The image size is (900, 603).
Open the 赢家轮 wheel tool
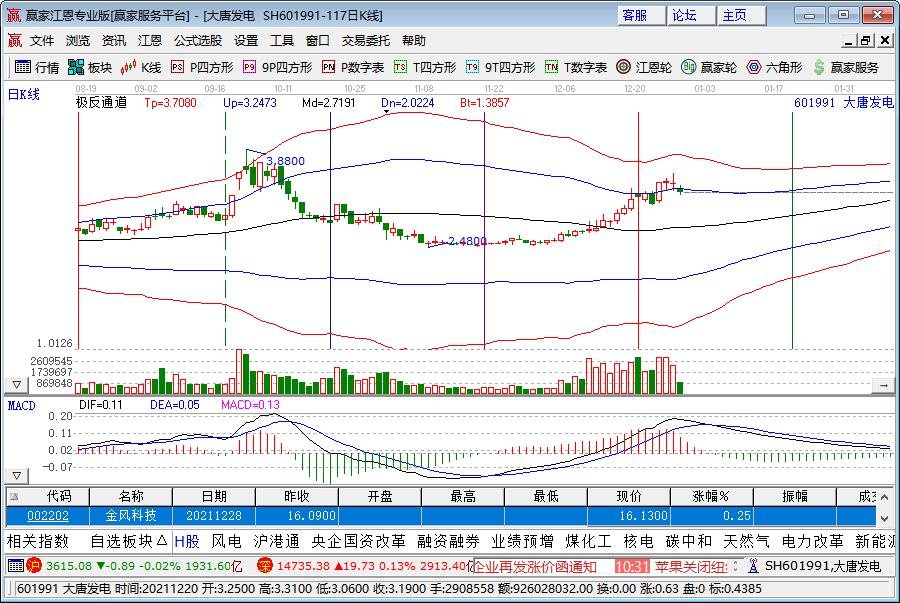709,68
